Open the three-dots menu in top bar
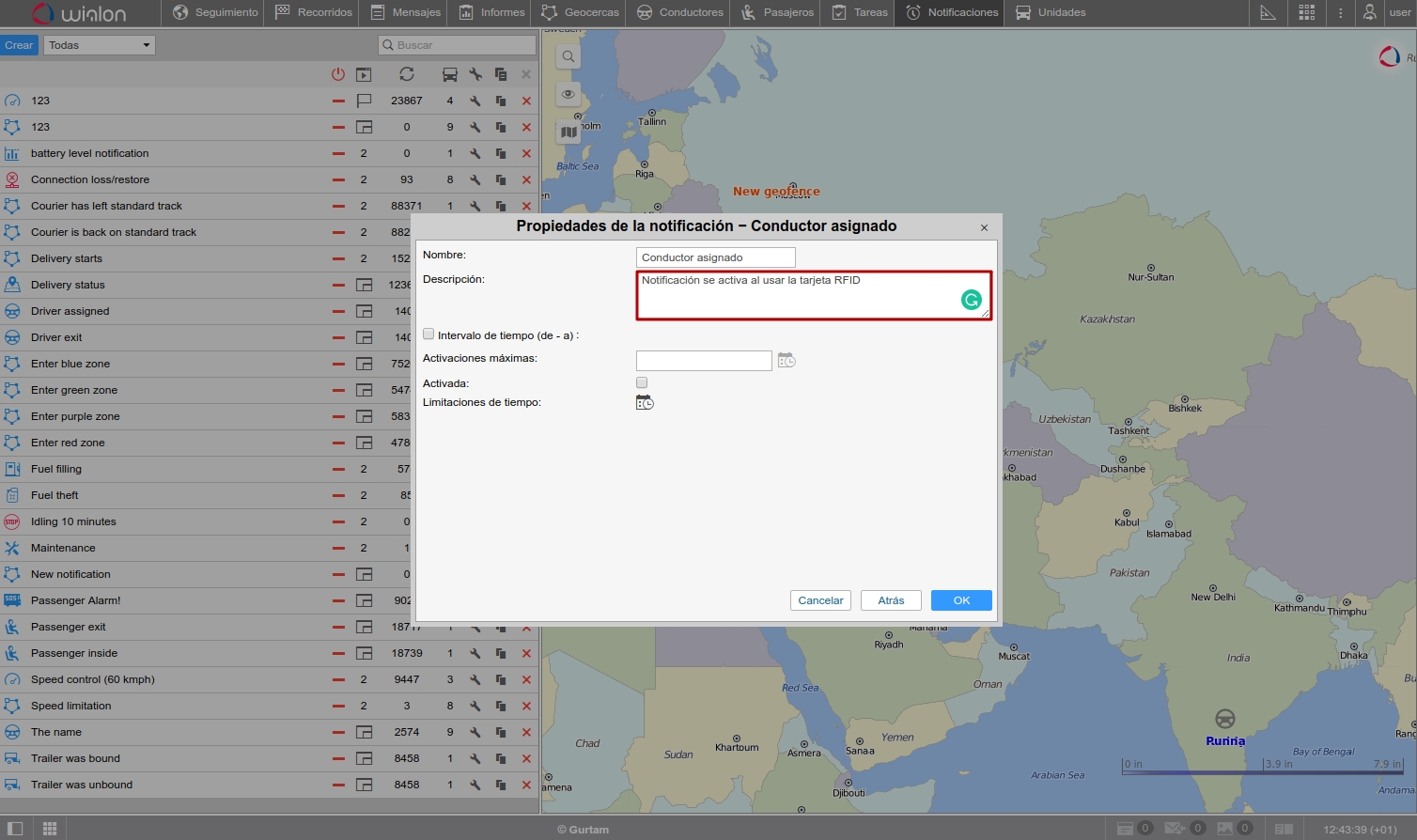 [1341, 12]
